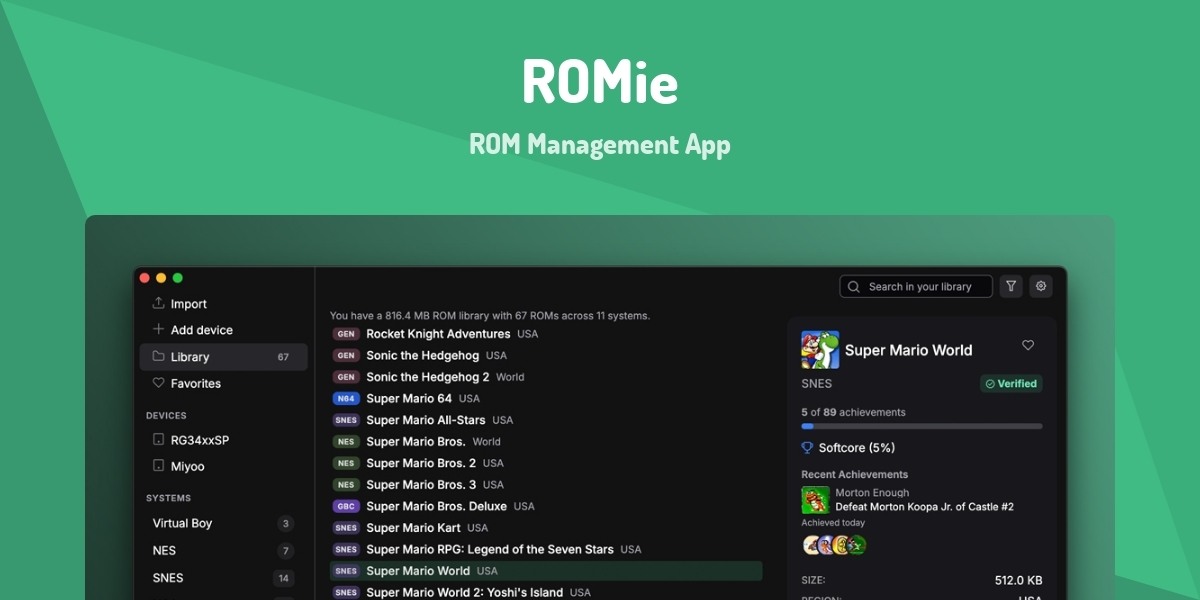Open the filter funnel button
The height and width of the screenshot is (600, 1200).
pyautogui.click(x=1011, y=287)
